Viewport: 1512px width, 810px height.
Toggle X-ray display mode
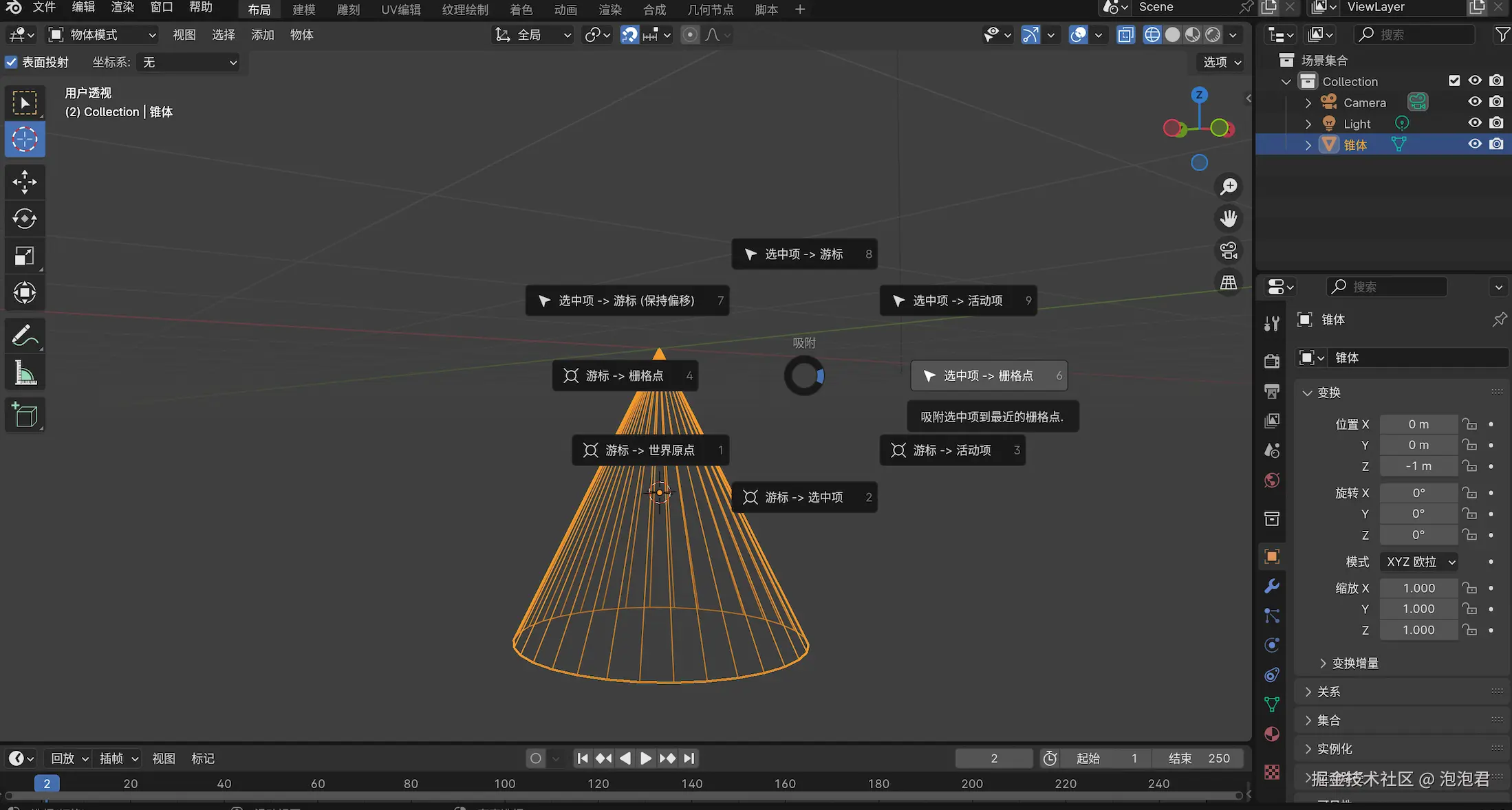[1125, 34]
